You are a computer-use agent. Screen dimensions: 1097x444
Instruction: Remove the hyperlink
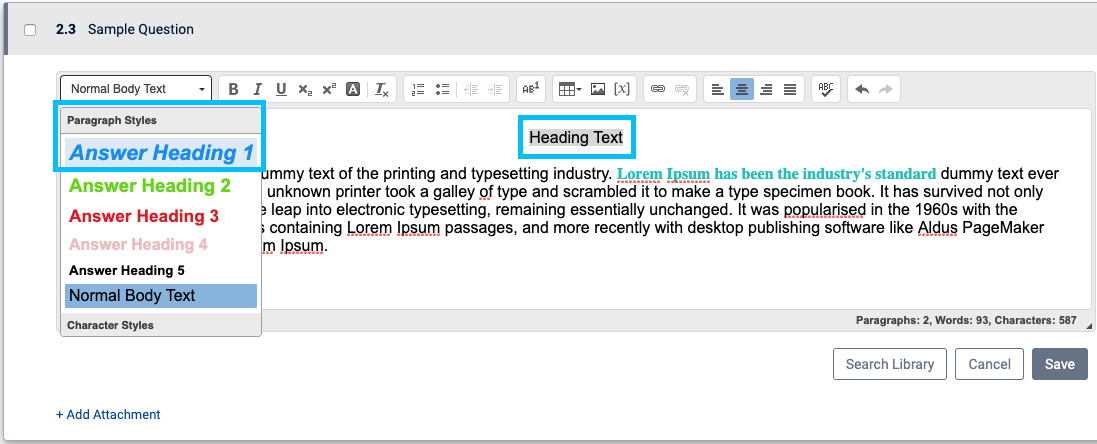(x=681, y=89)
